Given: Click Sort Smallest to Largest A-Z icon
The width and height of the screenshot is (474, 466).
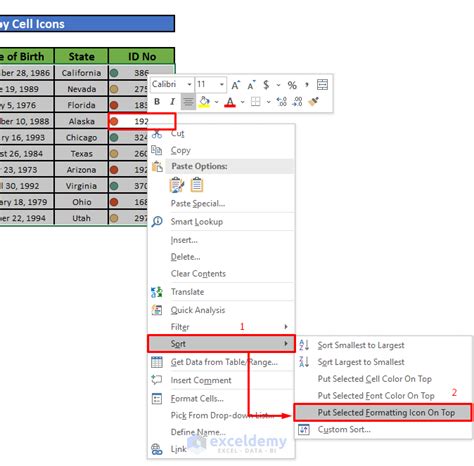Looking at the screenshot, I should point(304,345).
